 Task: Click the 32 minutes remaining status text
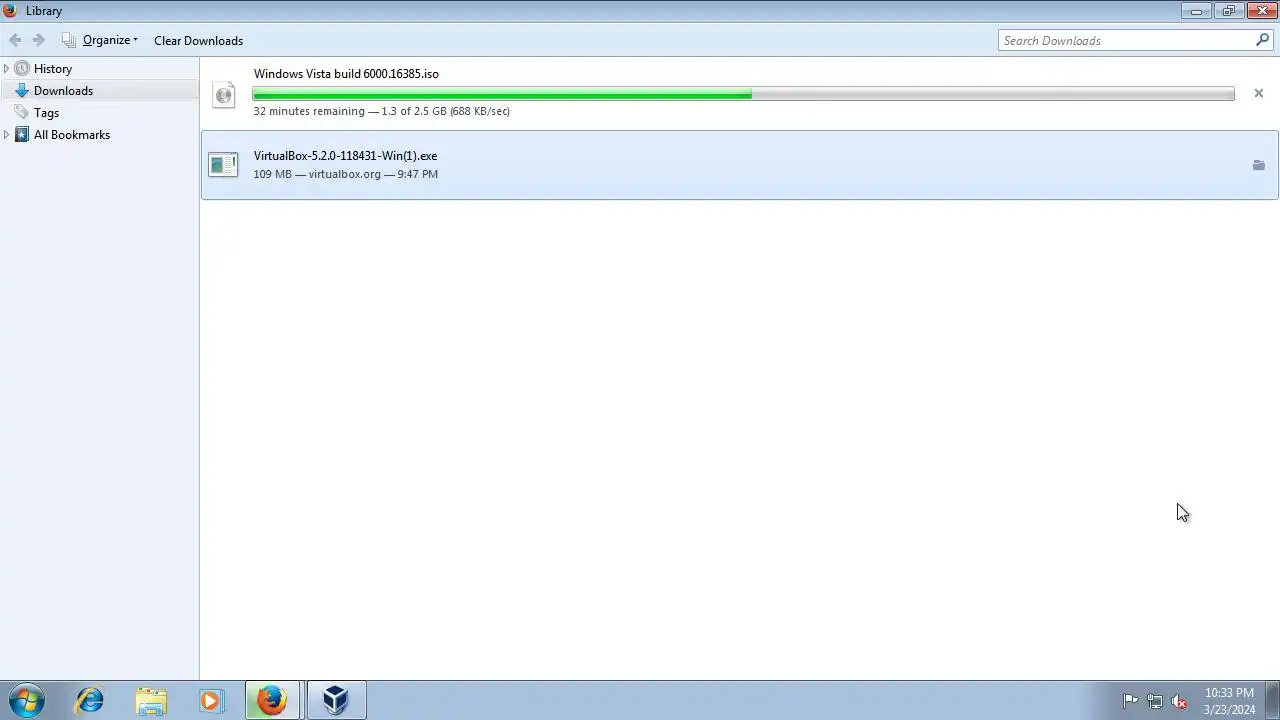(382, 111)
